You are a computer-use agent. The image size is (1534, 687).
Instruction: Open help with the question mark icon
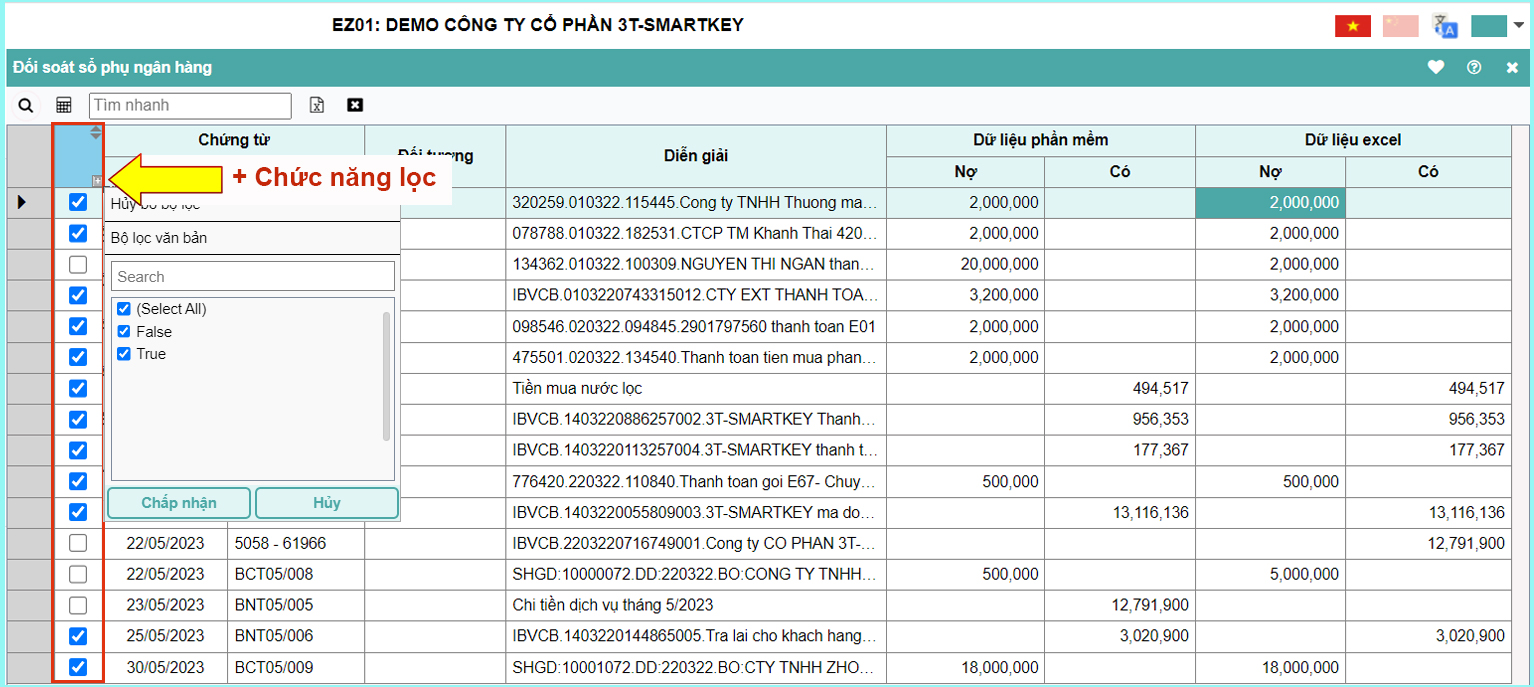1474,68
